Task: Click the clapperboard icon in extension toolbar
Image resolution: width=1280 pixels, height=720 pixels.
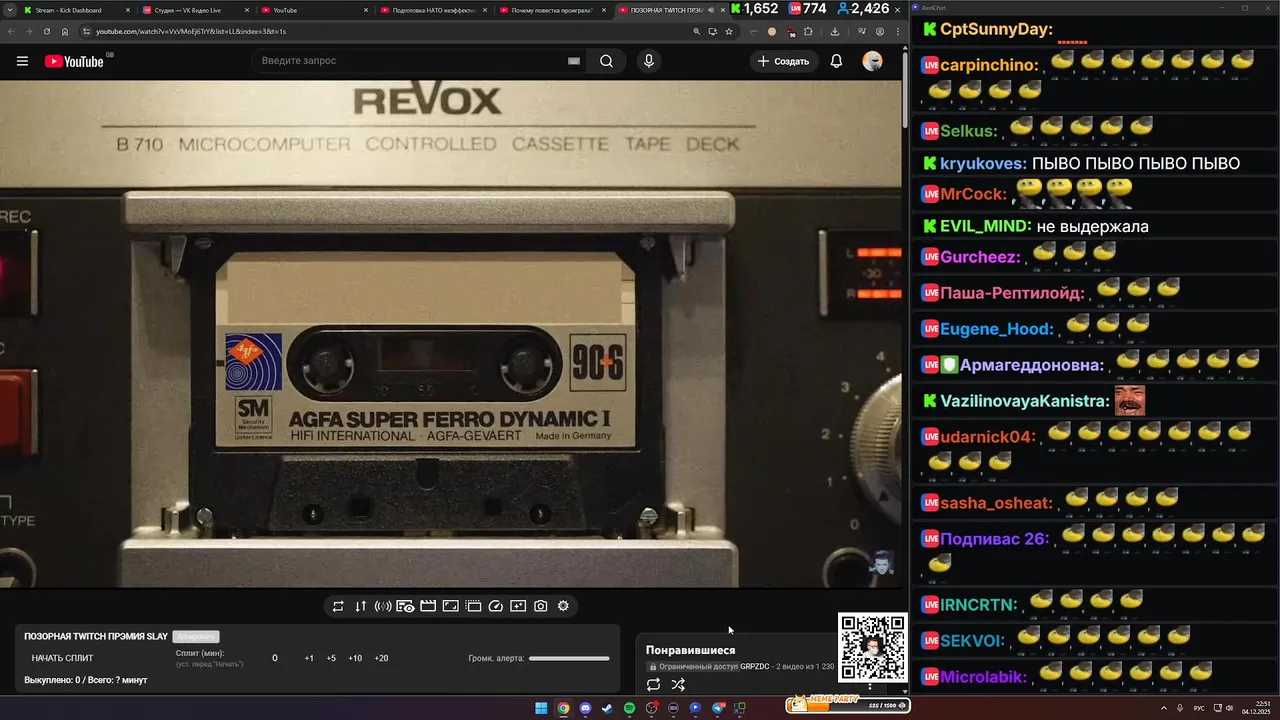Action: (x=428, y=606)
